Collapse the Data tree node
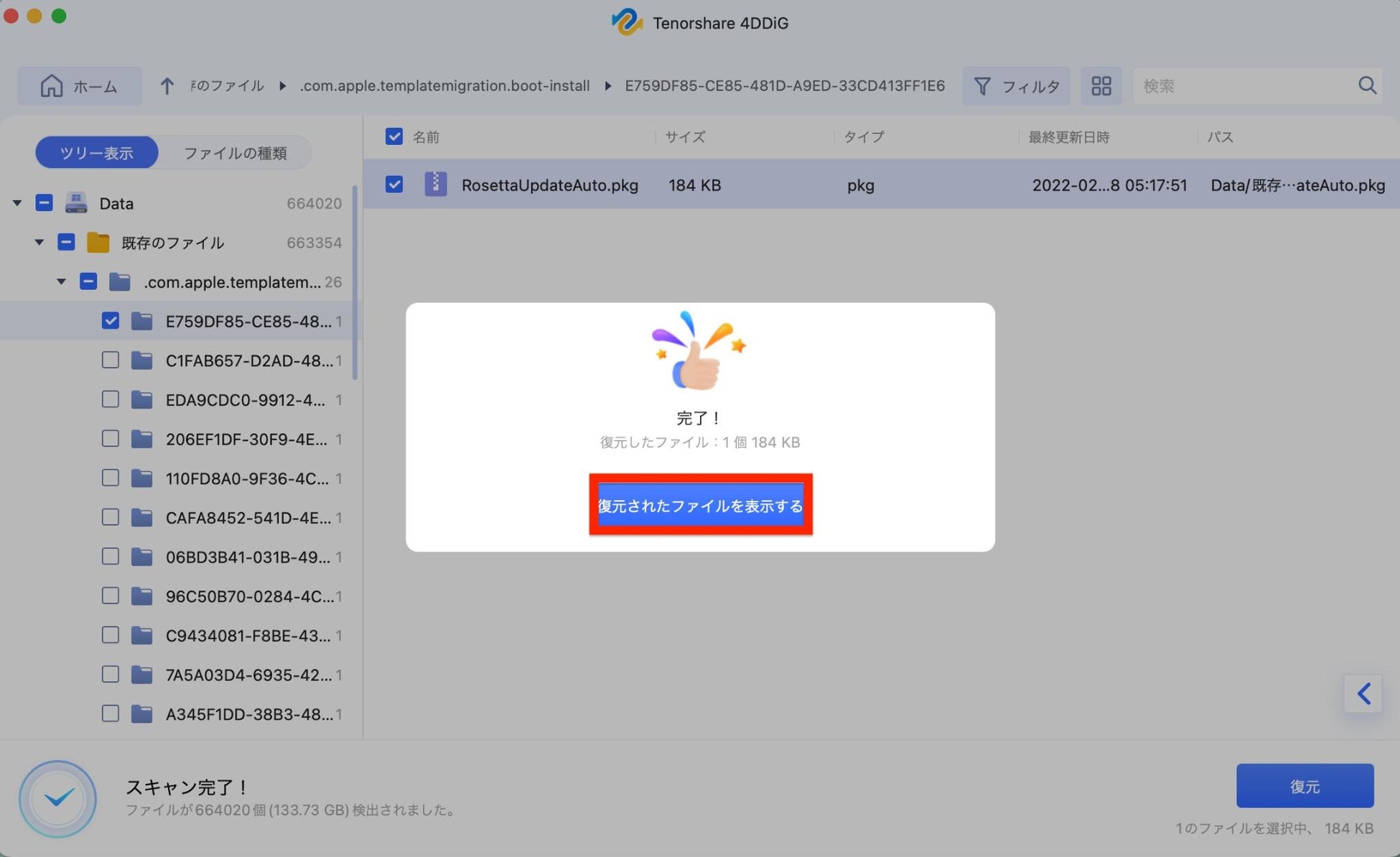This screenshot has height=857, width=1400. 17,203
